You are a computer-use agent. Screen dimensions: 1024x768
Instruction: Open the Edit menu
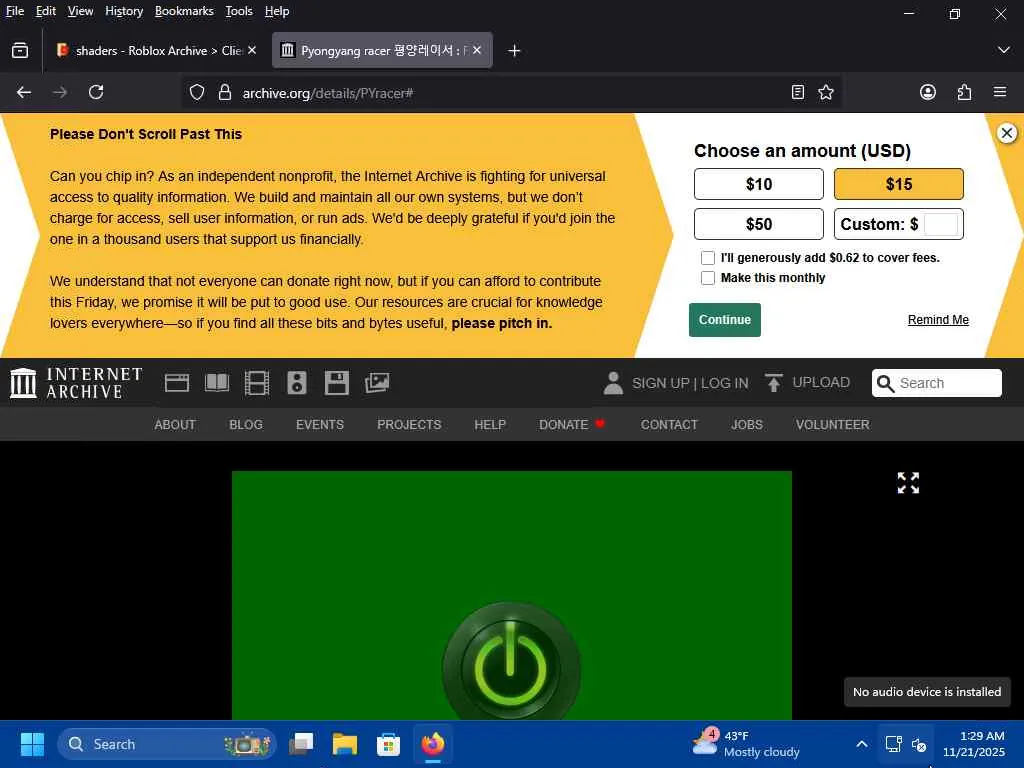point(46,11)
